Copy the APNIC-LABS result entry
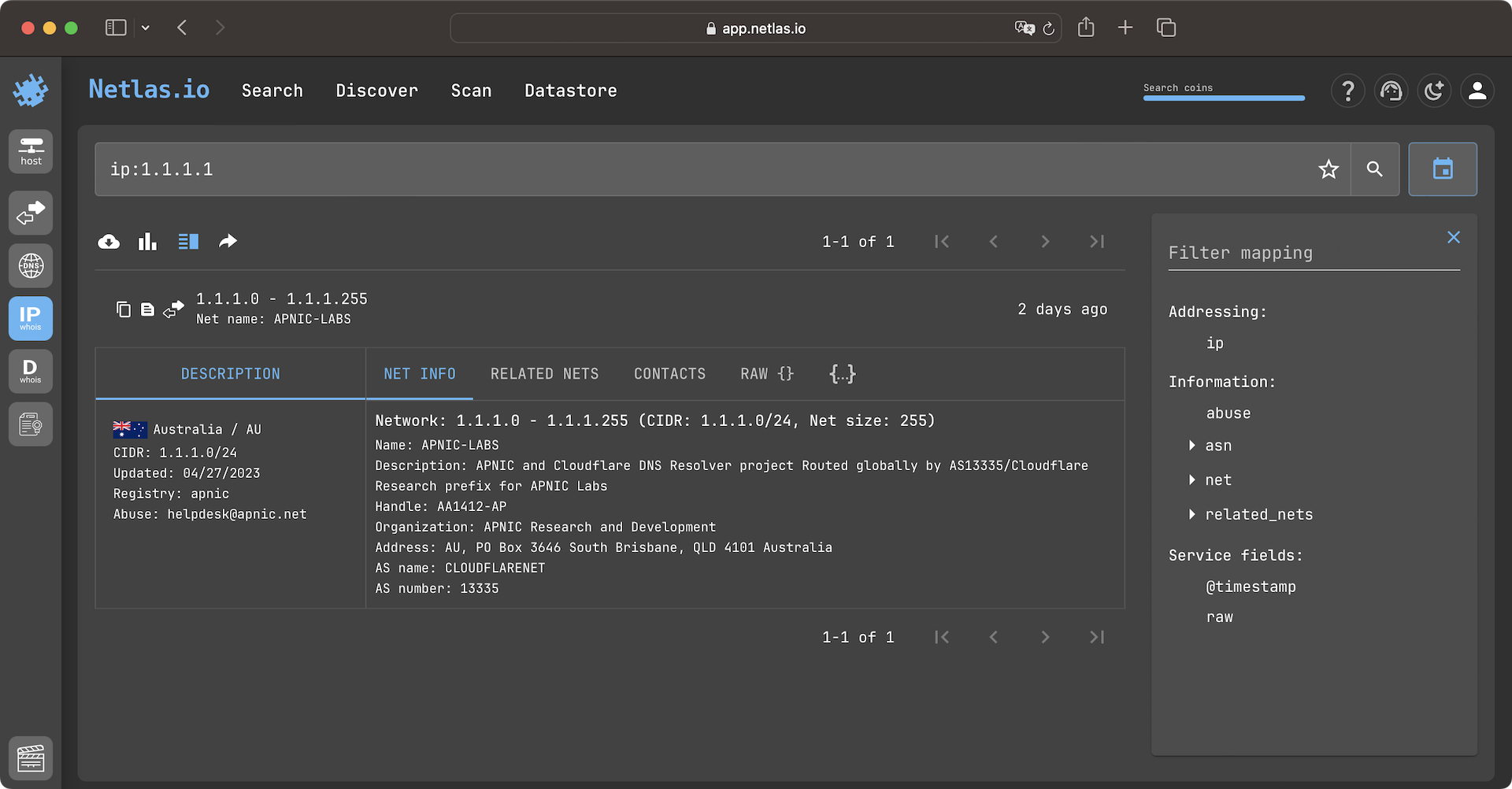Screen dimensions: 1512x789 click(x=124, y=309)
